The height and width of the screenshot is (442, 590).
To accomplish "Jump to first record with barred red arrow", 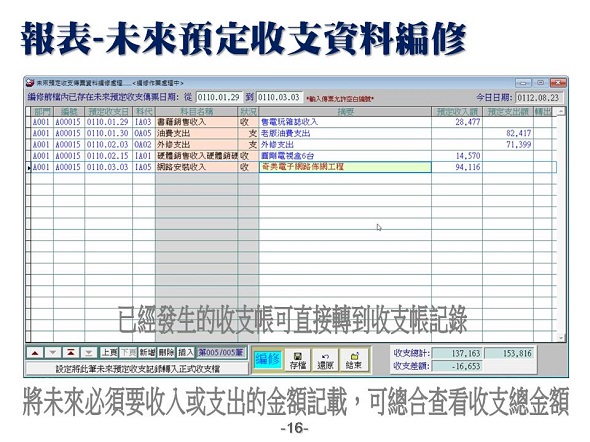I will click(x=71, y=353).
